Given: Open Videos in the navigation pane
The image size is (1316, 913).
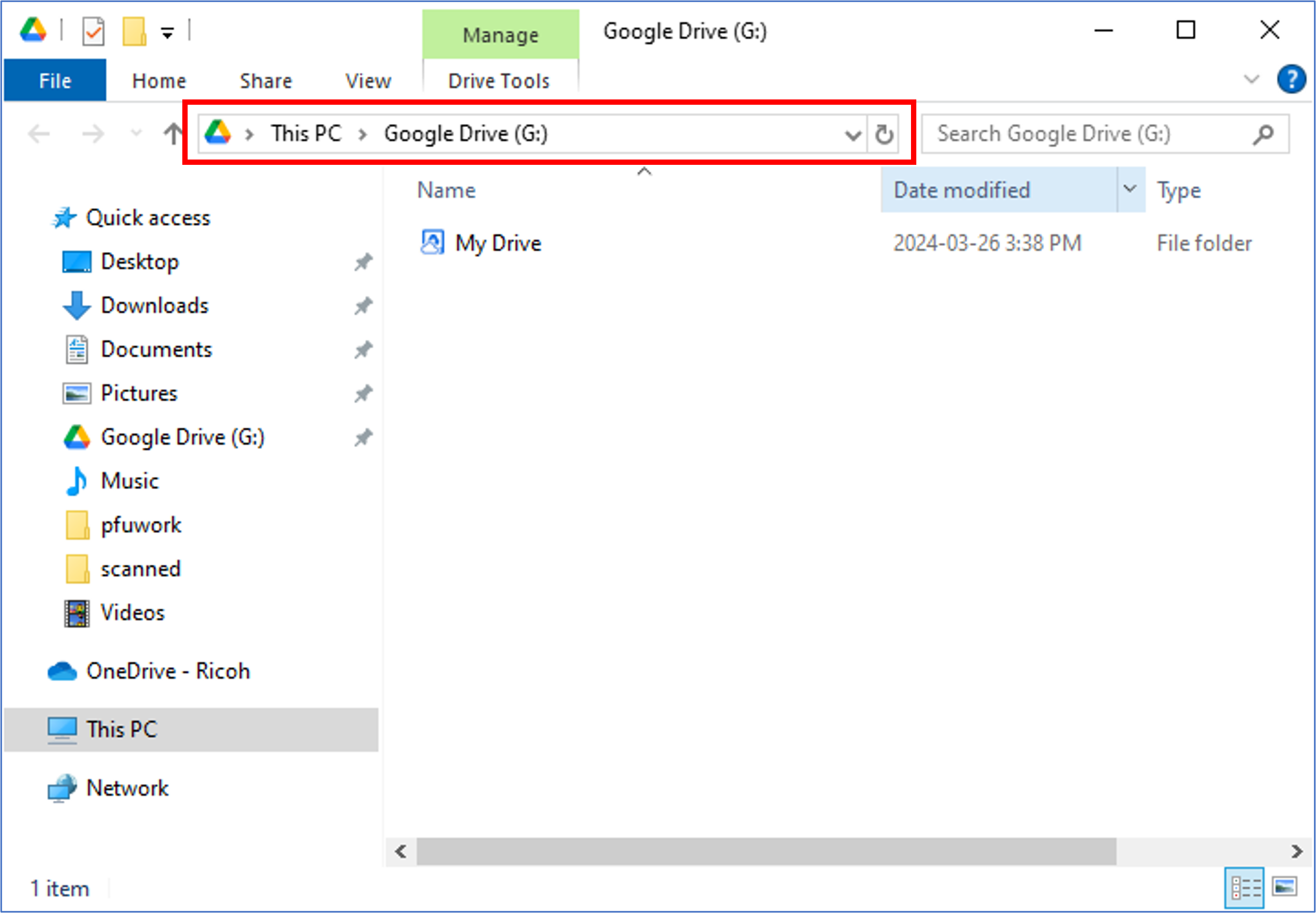Looking at the screenshot, I should (x=132, y=613).
